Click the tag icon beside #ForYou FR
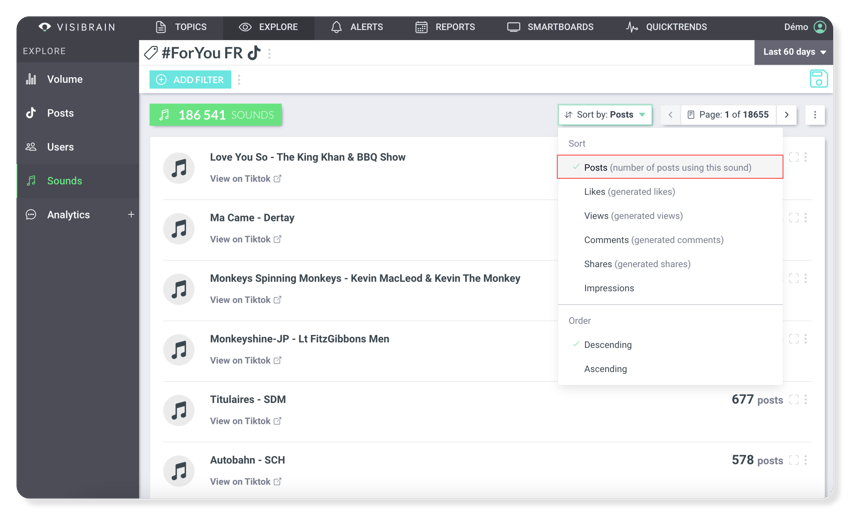 [x=151, y=53]
